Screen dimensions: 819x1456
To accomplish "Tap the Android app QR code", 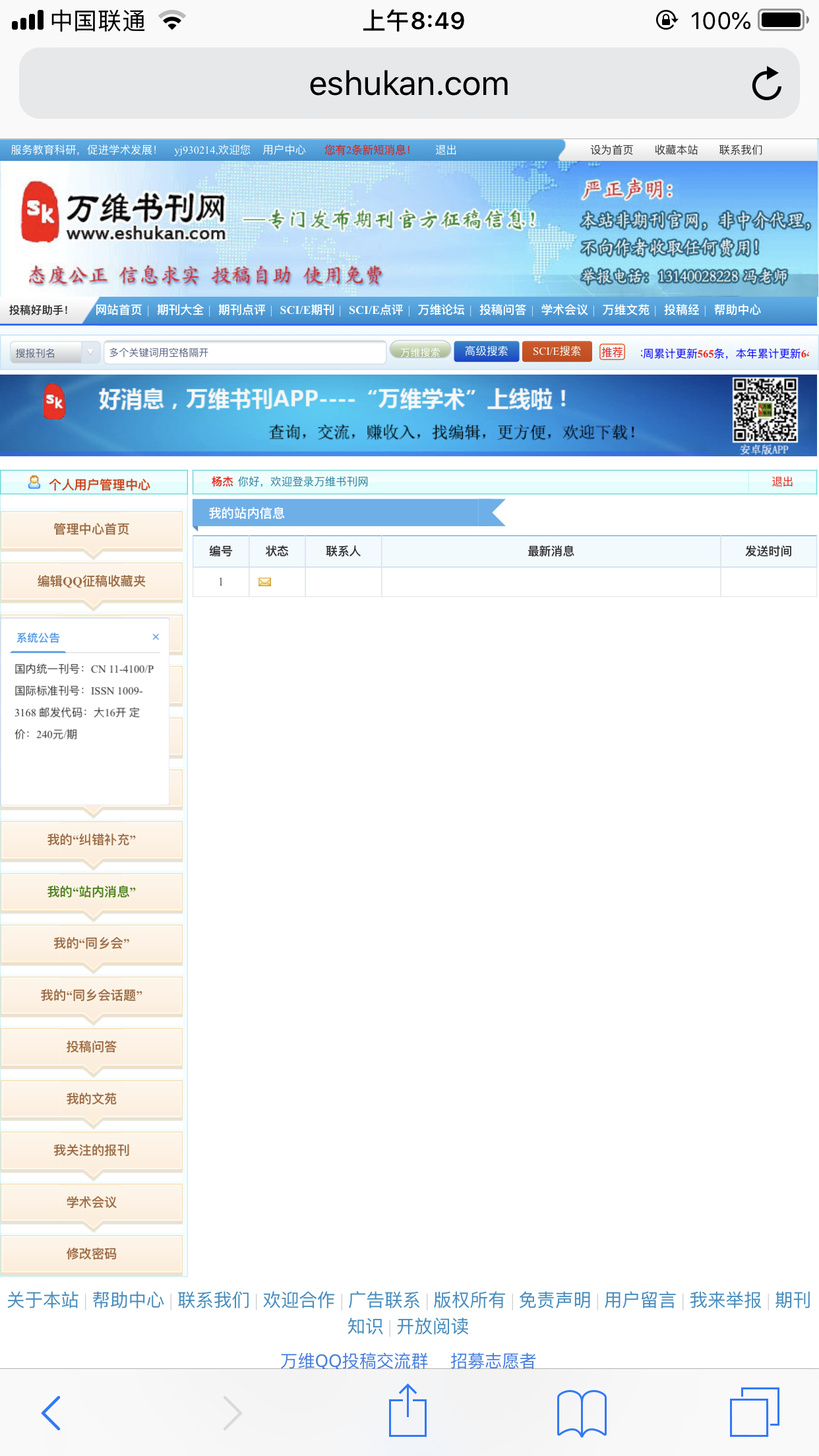I will pos(765,409).
